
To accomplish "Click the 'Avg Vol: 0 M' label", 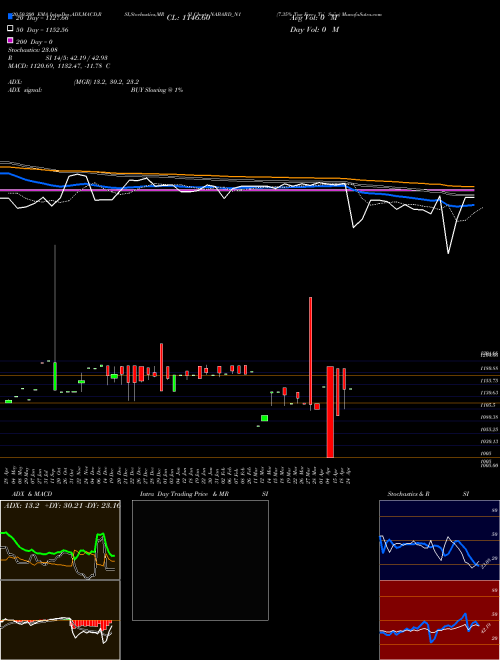I will pos(314,18).
